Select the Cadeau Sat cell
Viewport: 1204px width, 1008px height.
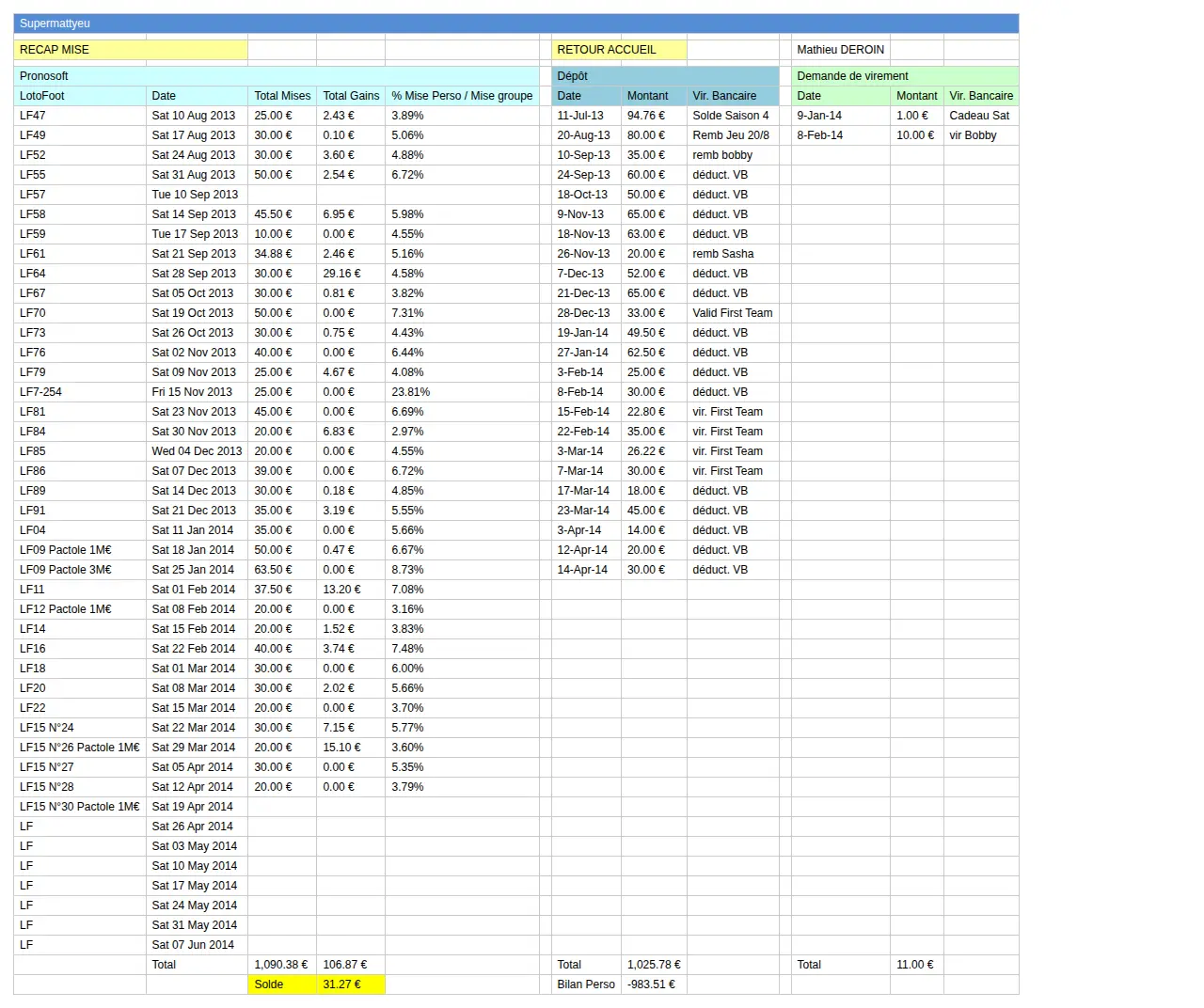tap(981, 116)
